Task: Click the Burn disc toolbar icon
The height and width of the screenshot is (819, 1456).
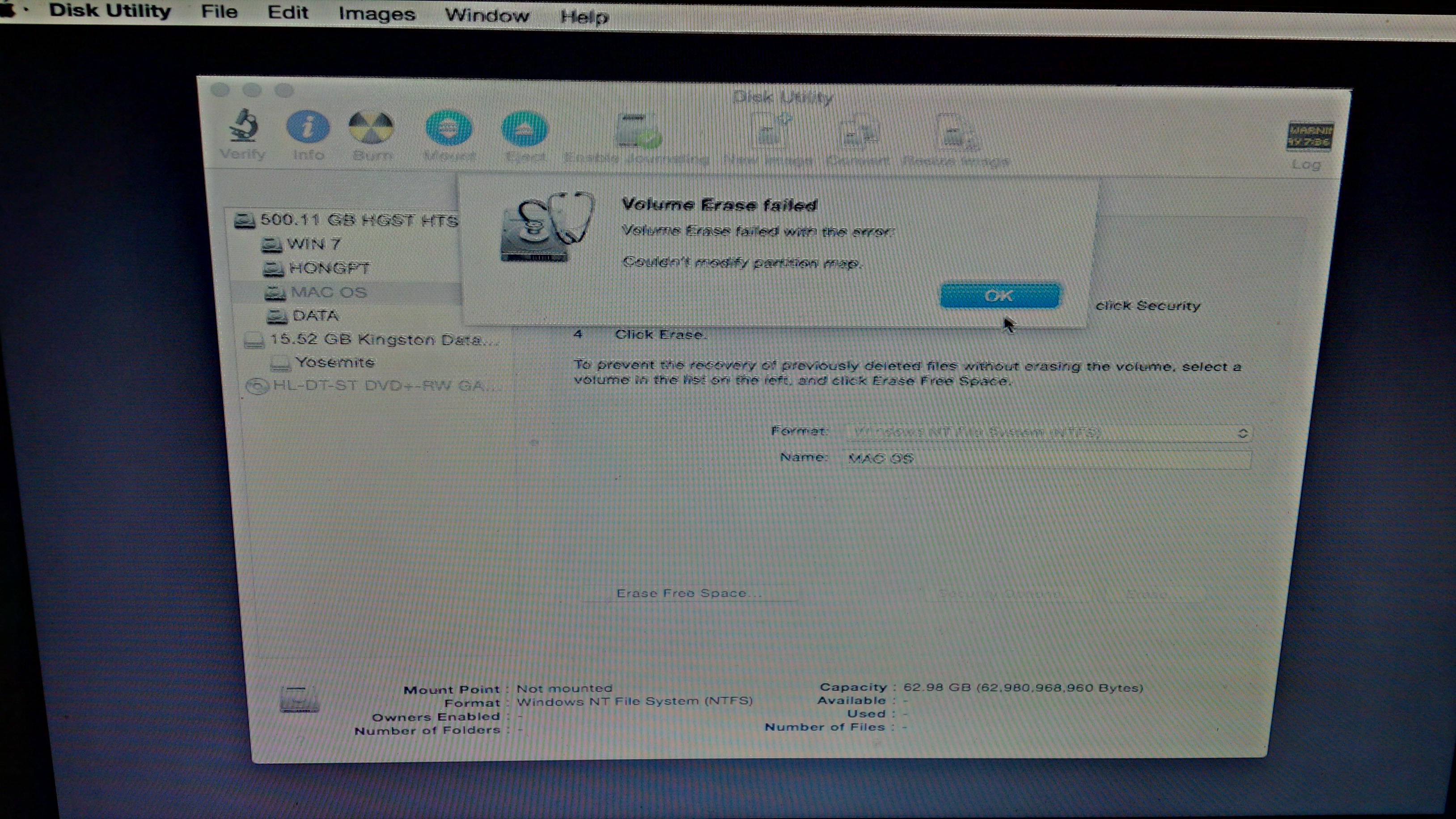Action: 371,128
